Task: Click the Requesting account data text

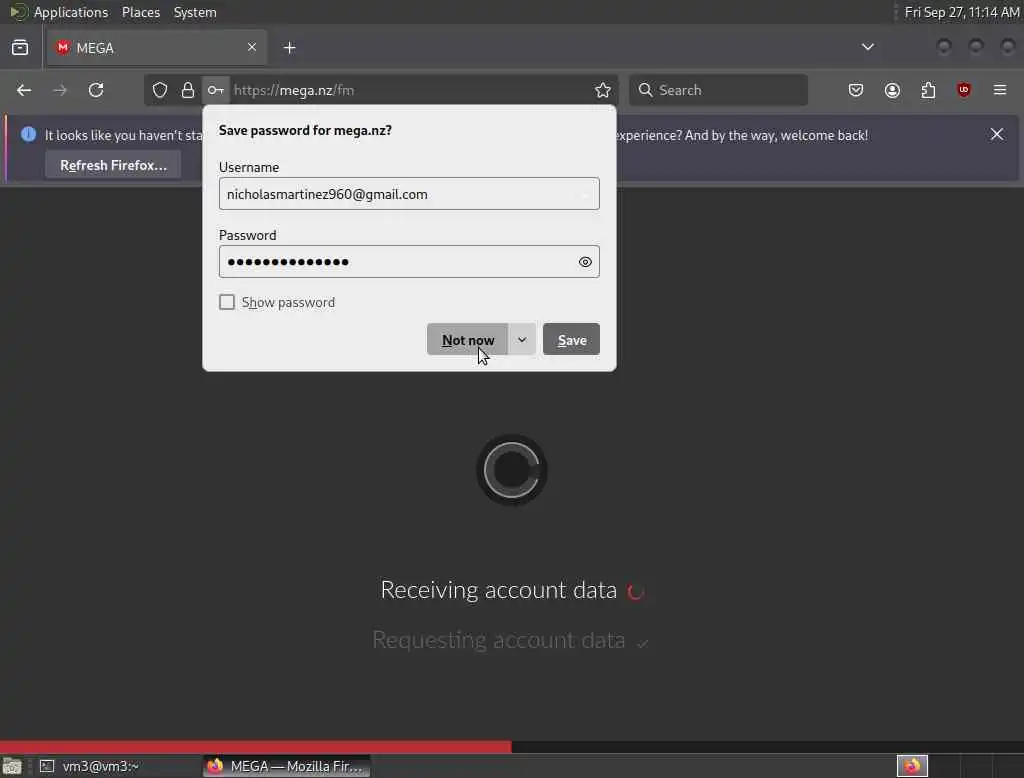Action: pyautogui.click(x=498, y=641)
